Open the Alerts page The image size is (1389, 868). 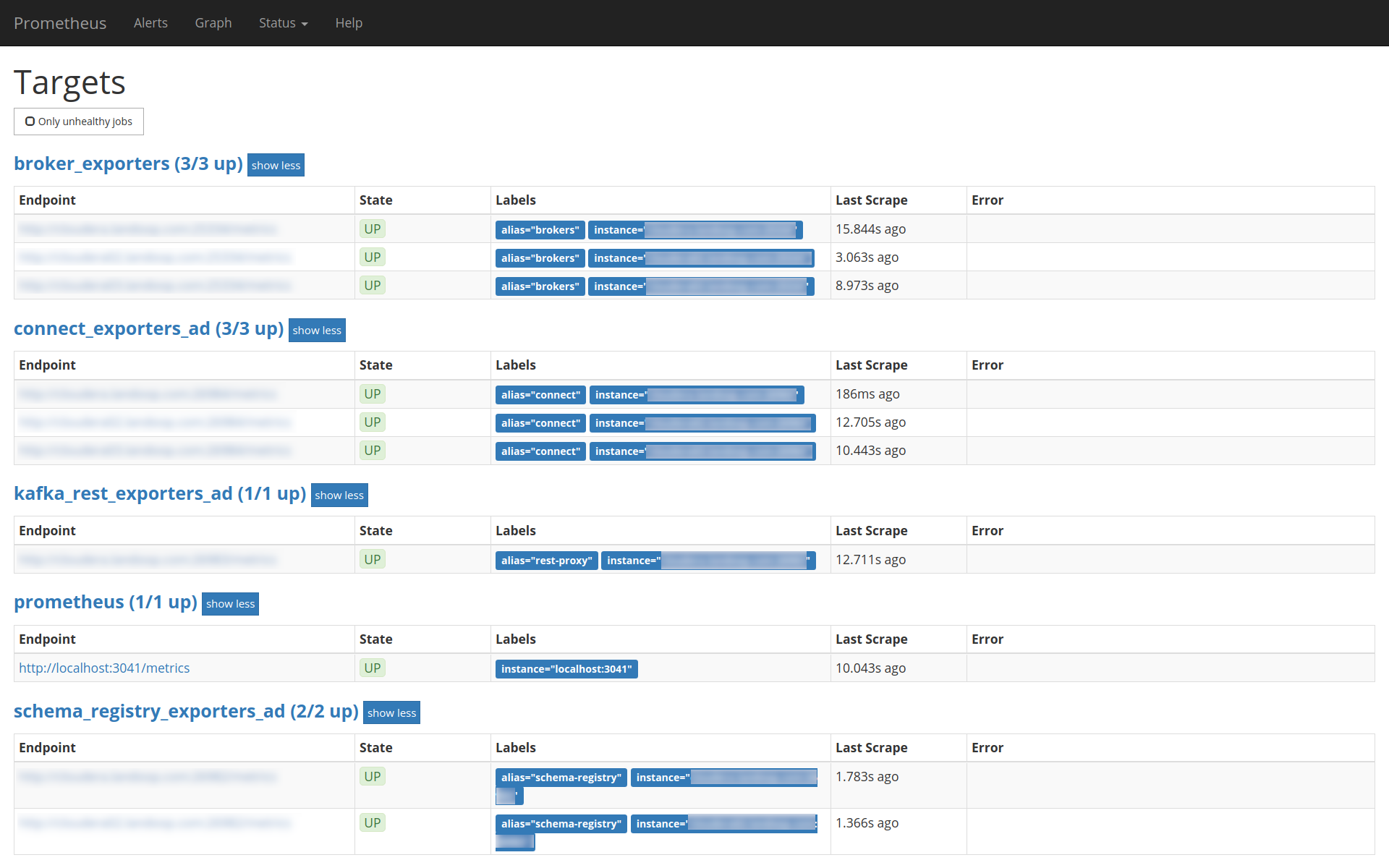[x=150, y=23]
